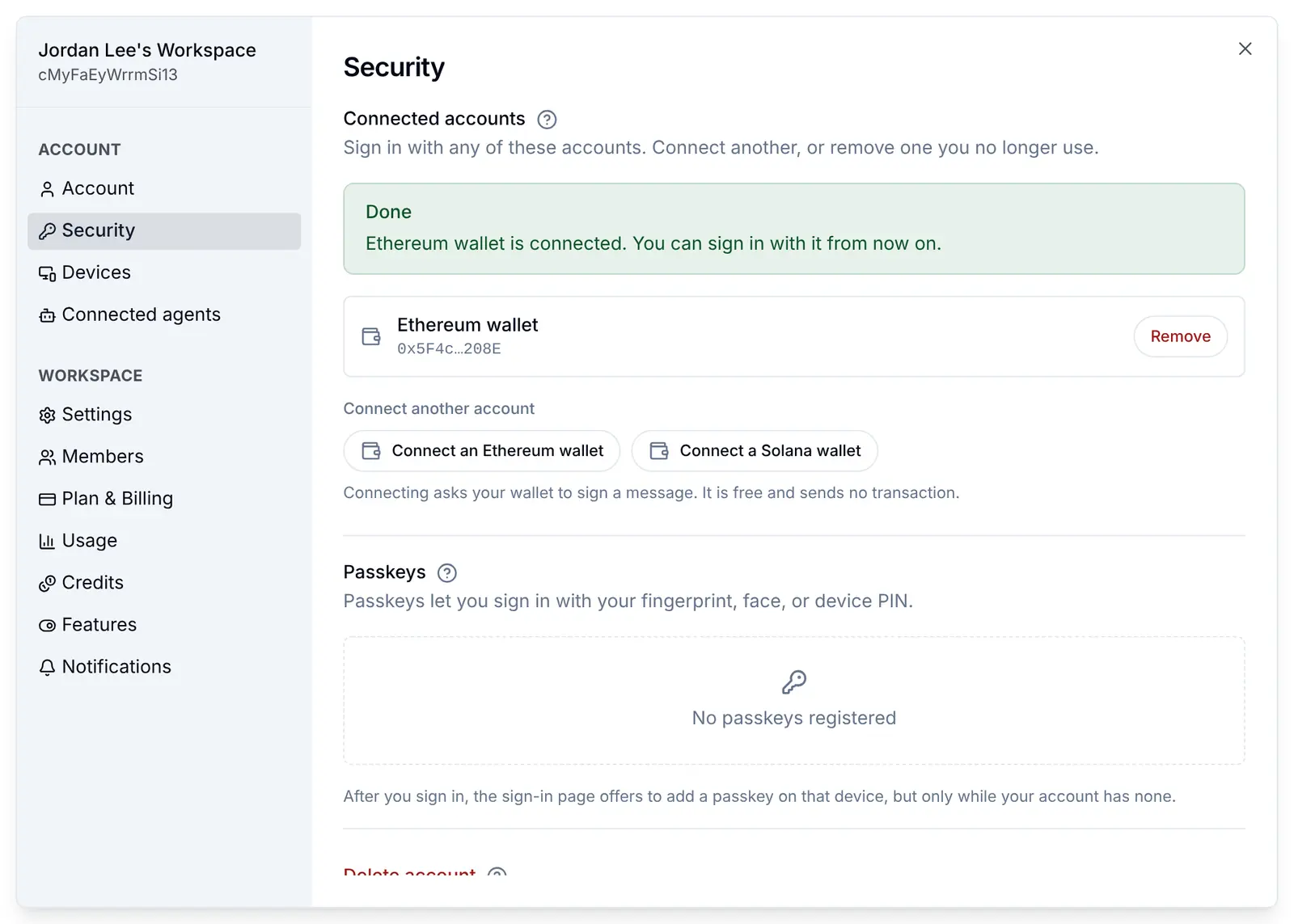Click the bar chart icon beside Usage
1294x924 pixels.
tap(47, 541)
